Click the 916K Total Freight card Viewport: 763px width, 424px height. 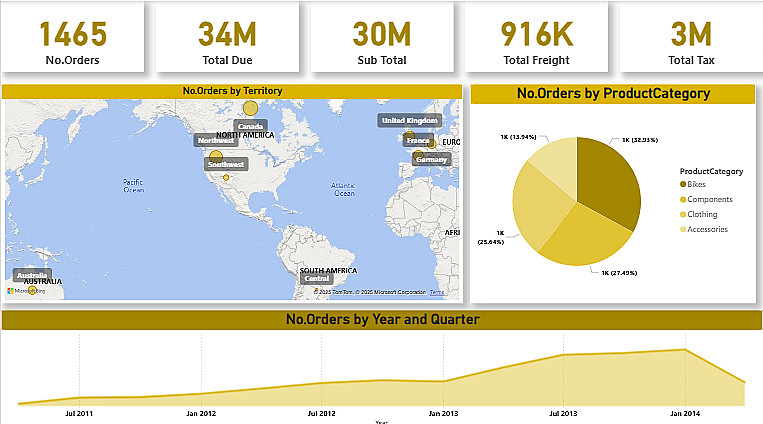[536, 37]
